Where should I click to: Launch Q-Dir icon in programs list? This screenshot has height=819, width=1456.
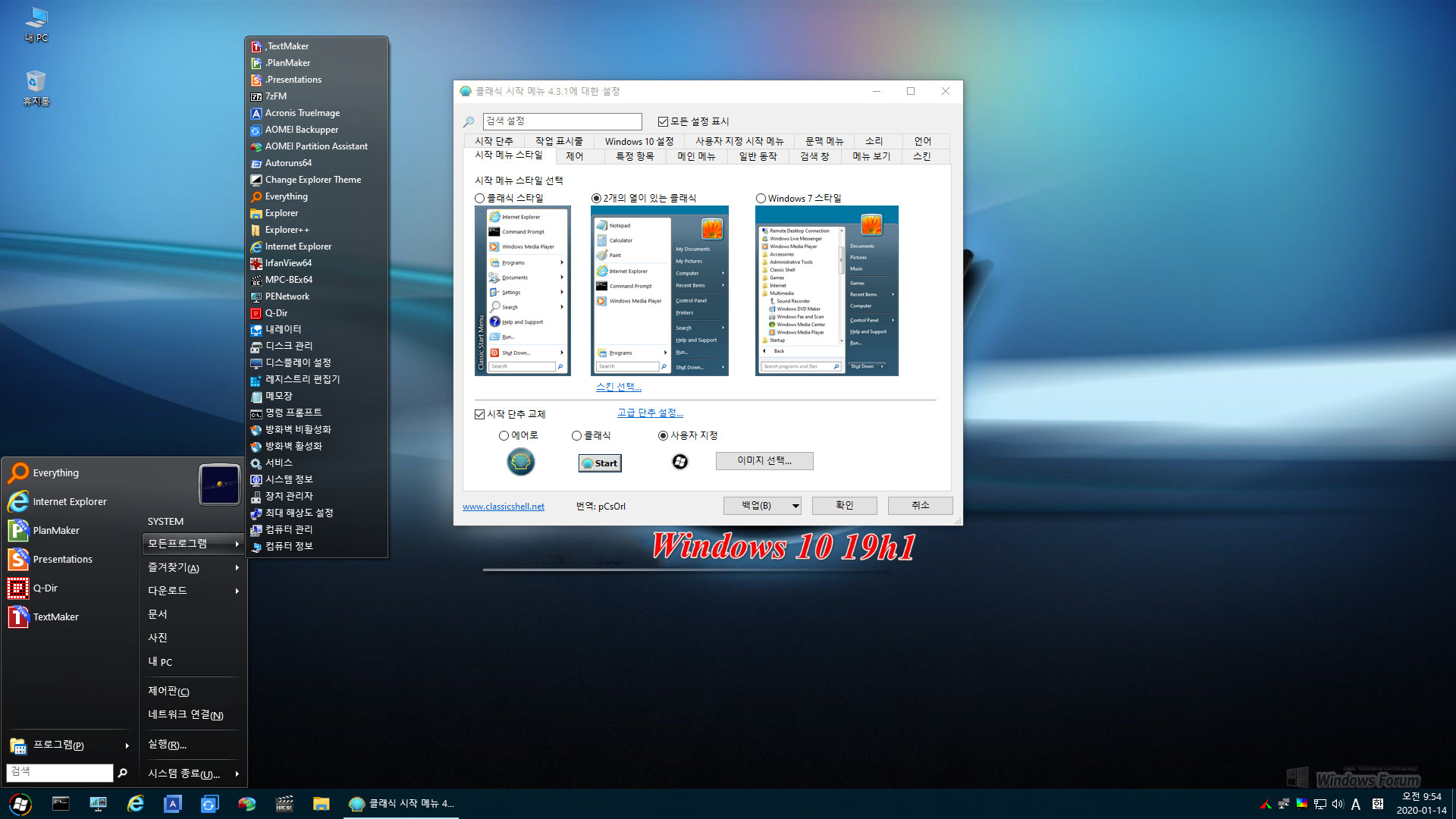[x=256, y=313]
